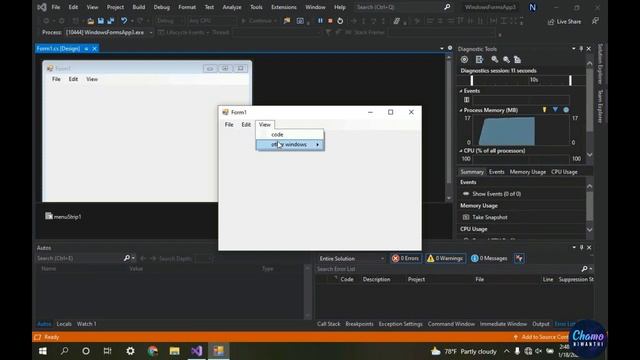The image size is (640, 360).
Task: Toggle the 0 Warnings filter
Action: coord(445,258)
